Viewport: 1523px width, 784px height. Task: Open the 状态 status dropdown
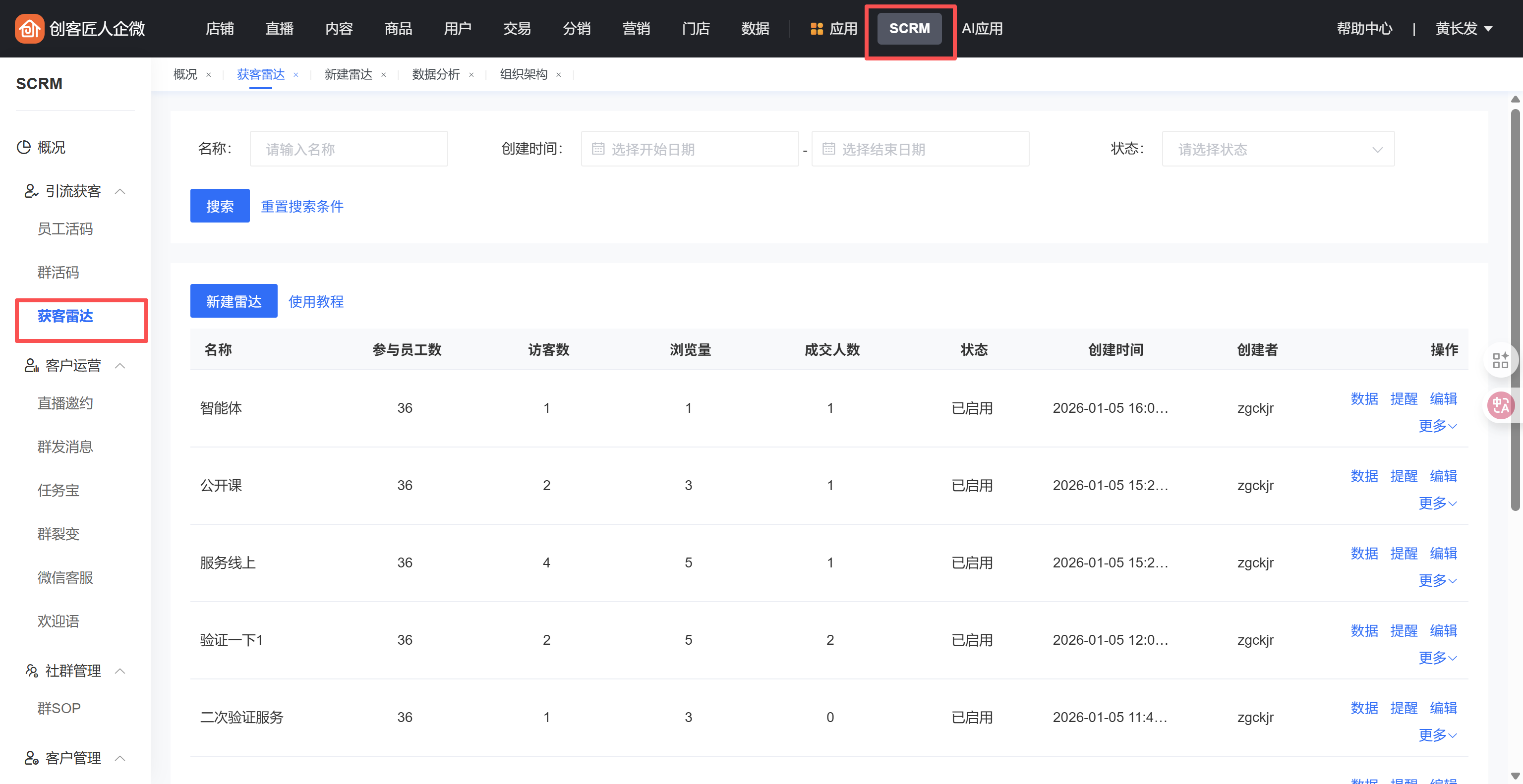point(1278,149)
